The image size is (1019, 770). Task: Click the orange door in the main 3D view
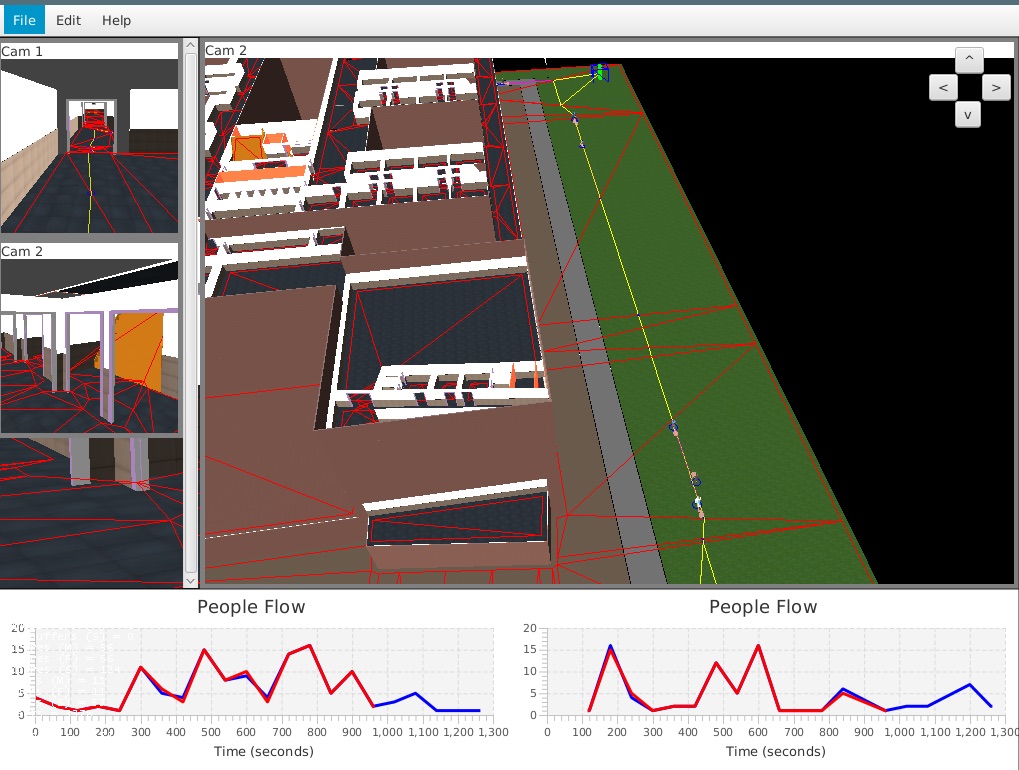pos(246,147)
